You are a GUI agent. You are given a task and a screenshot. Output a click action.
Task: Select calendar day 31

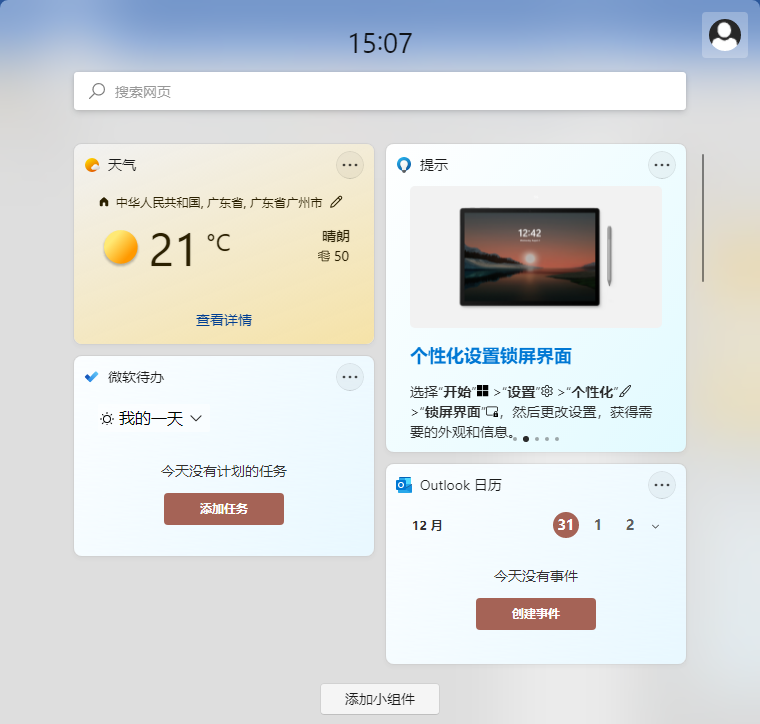566,525
